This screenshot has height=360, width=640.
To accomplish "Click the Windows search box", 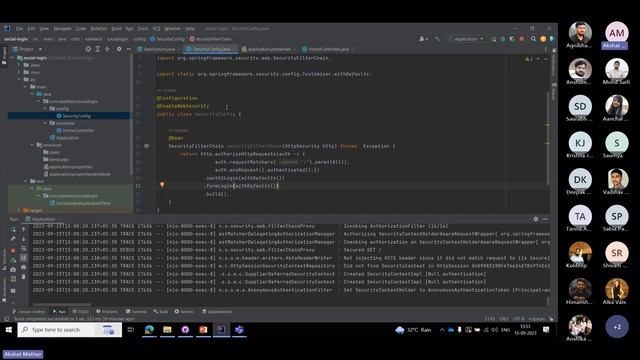I will 70,329.
